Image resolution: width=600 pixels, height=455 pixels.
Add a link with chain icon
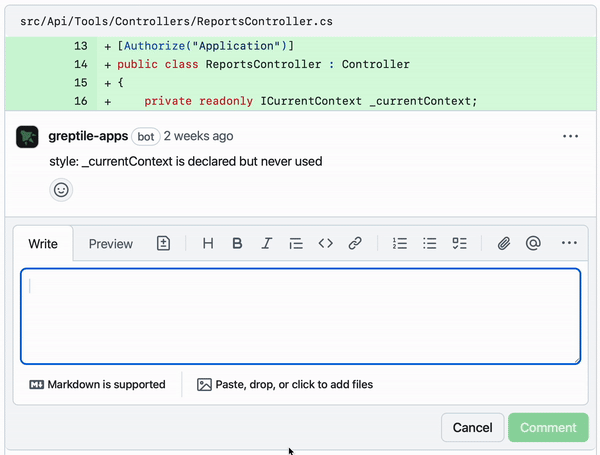click(x=355, y=243)
